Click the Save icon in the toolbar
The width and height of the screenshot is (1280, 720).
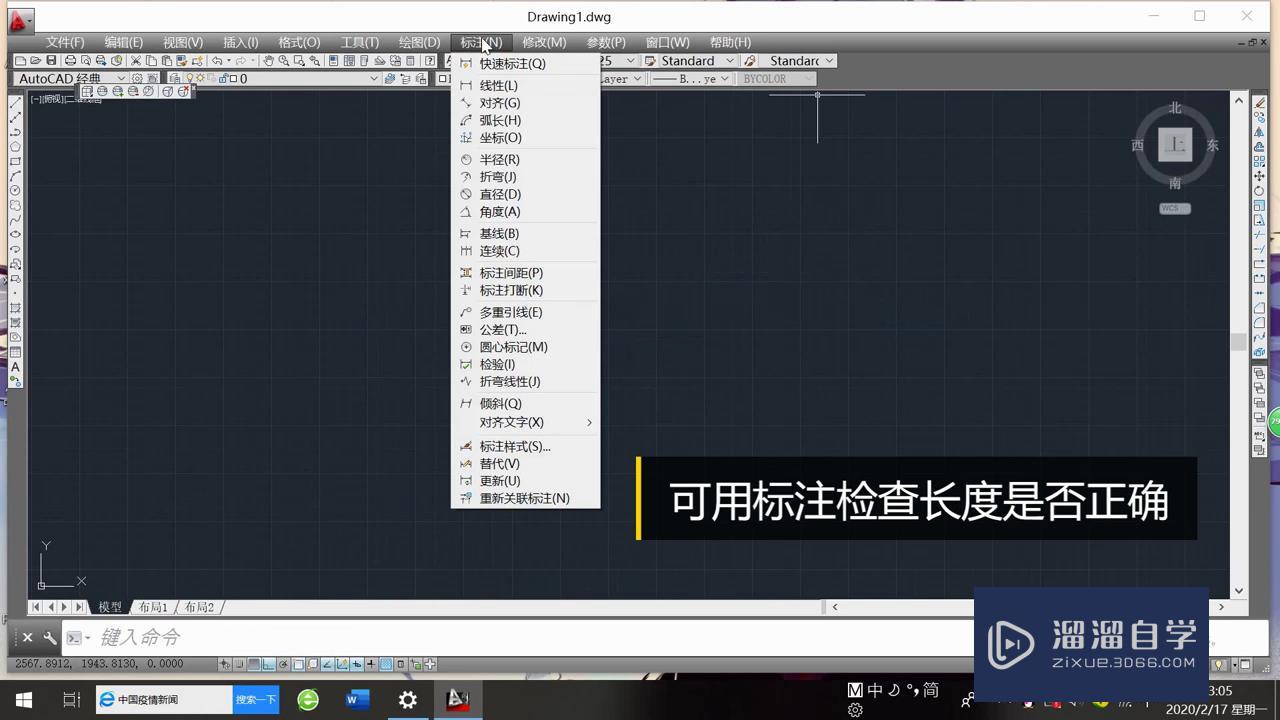pyautogui.click(x=52, y=61)
